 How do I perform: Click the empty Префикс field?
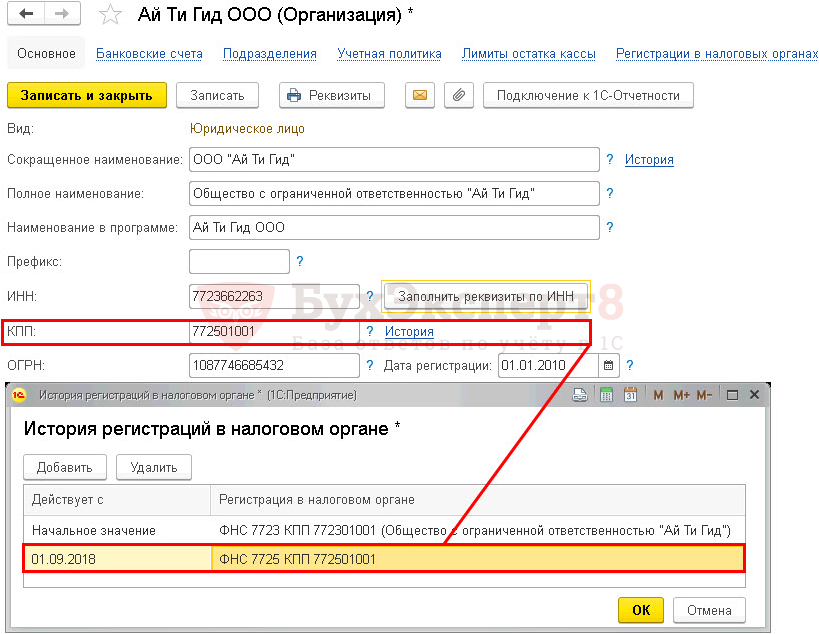[239, 261]
